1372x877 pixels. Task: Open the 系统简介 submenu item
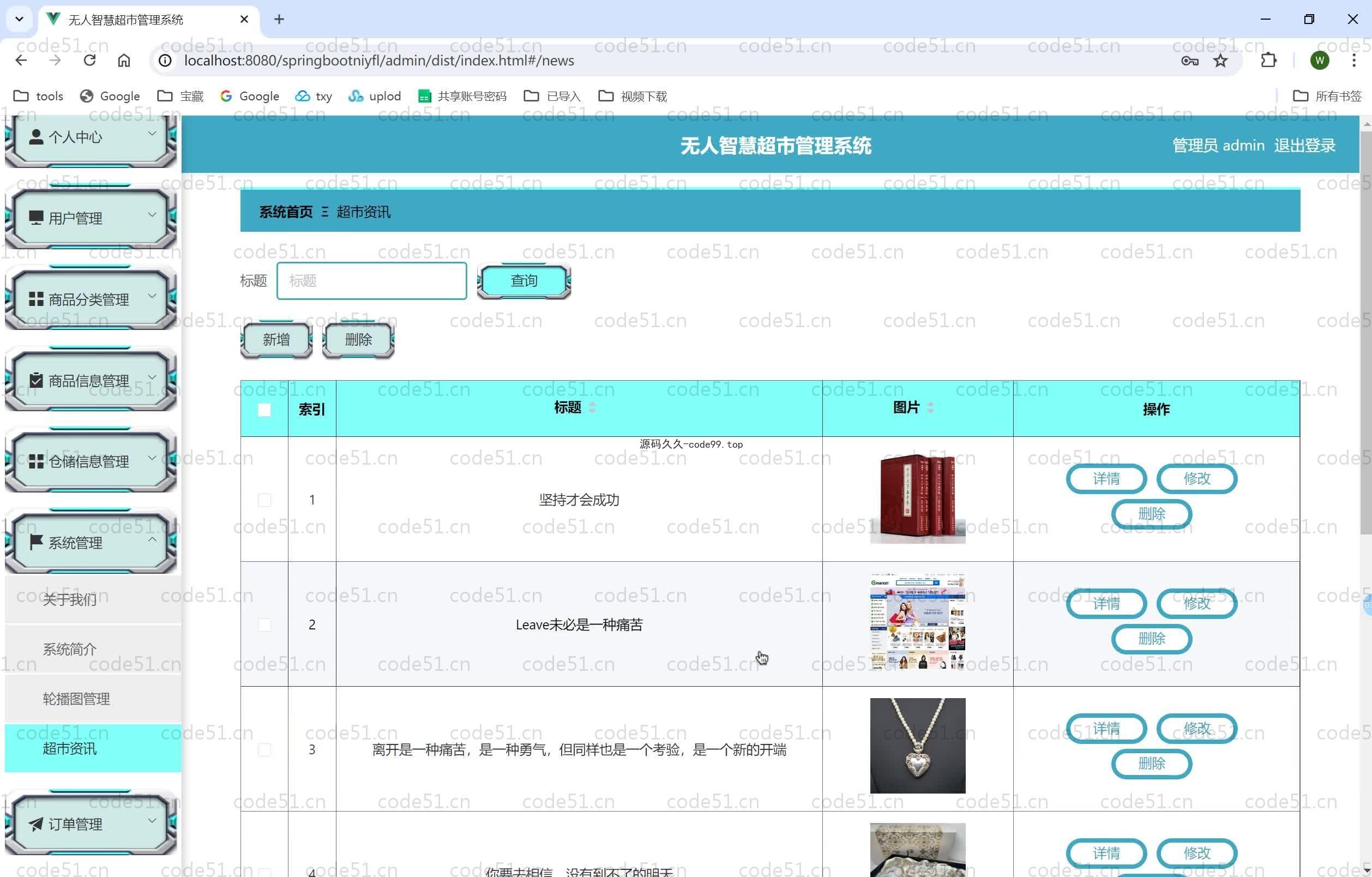coord(93,649)
